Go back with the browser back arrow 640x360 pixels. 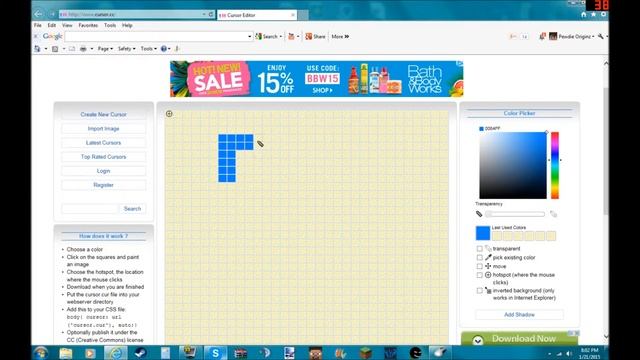pyautogui.click(x=38, y=14)
